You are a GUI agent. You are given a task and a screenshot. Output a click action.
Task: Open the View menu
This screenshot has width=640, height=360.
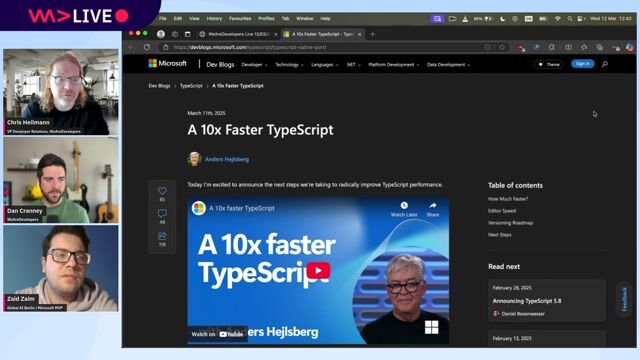[194, 19]
